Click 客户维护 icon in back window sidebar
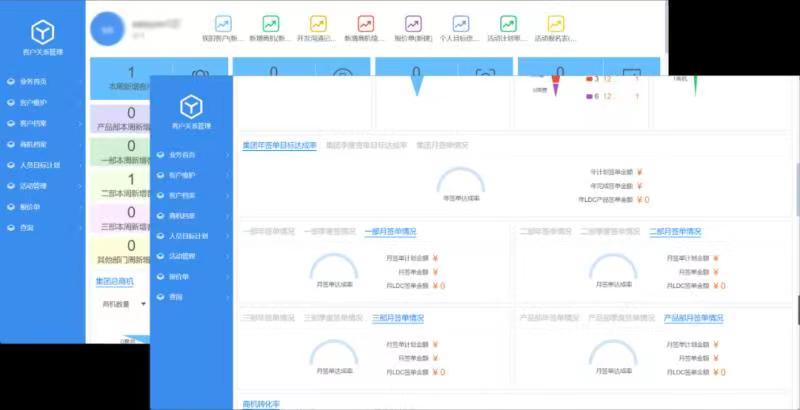 (x=11, y=102)
